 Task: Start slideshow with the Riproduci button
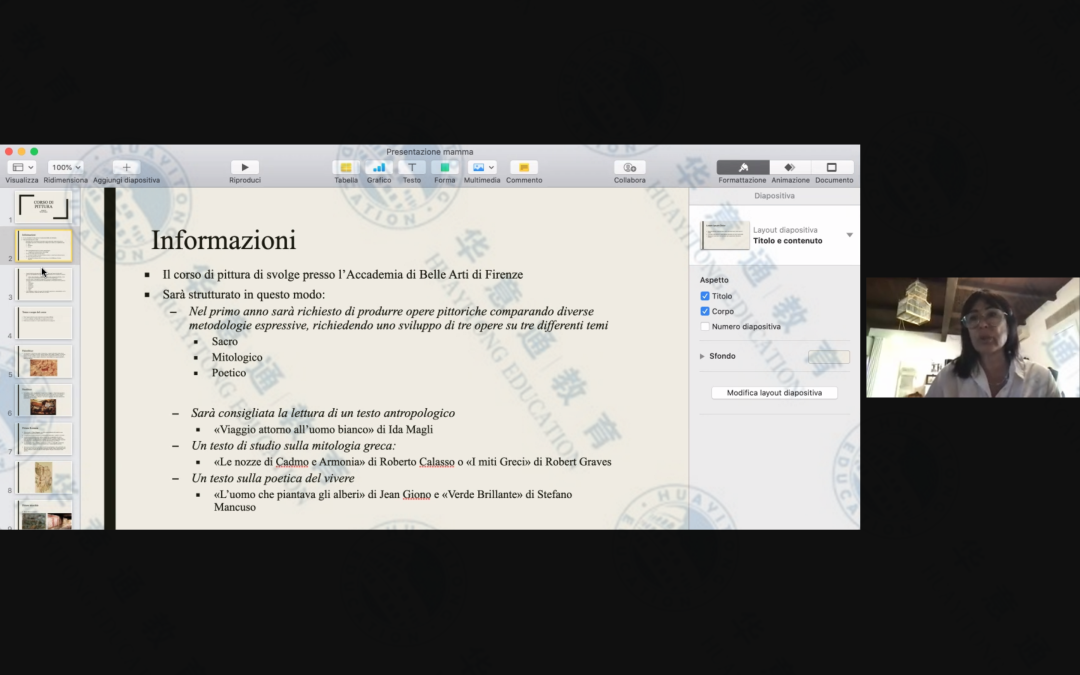(x=245, y=167)
